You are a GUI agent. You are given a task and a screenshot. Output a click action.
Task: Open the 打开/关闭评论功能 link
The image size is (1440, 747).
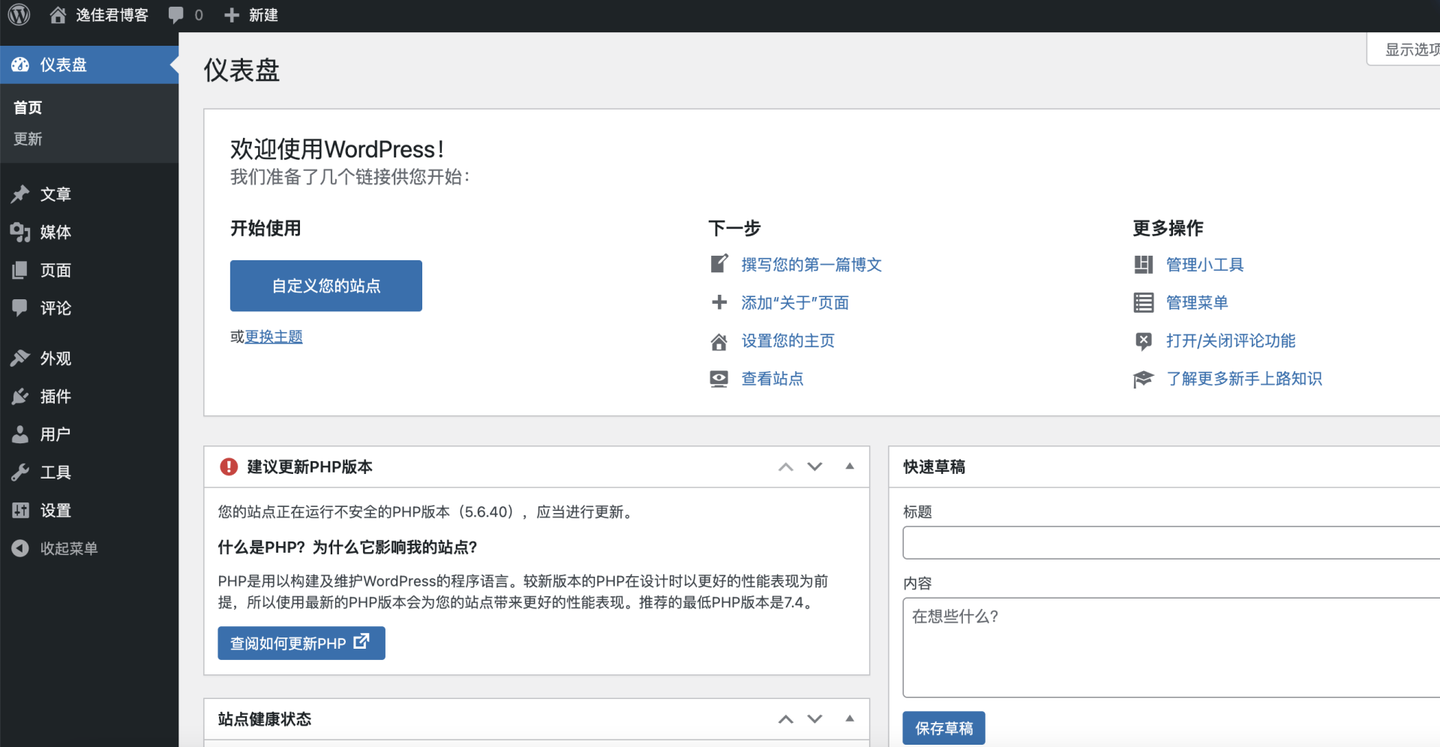click(1231, 341)
